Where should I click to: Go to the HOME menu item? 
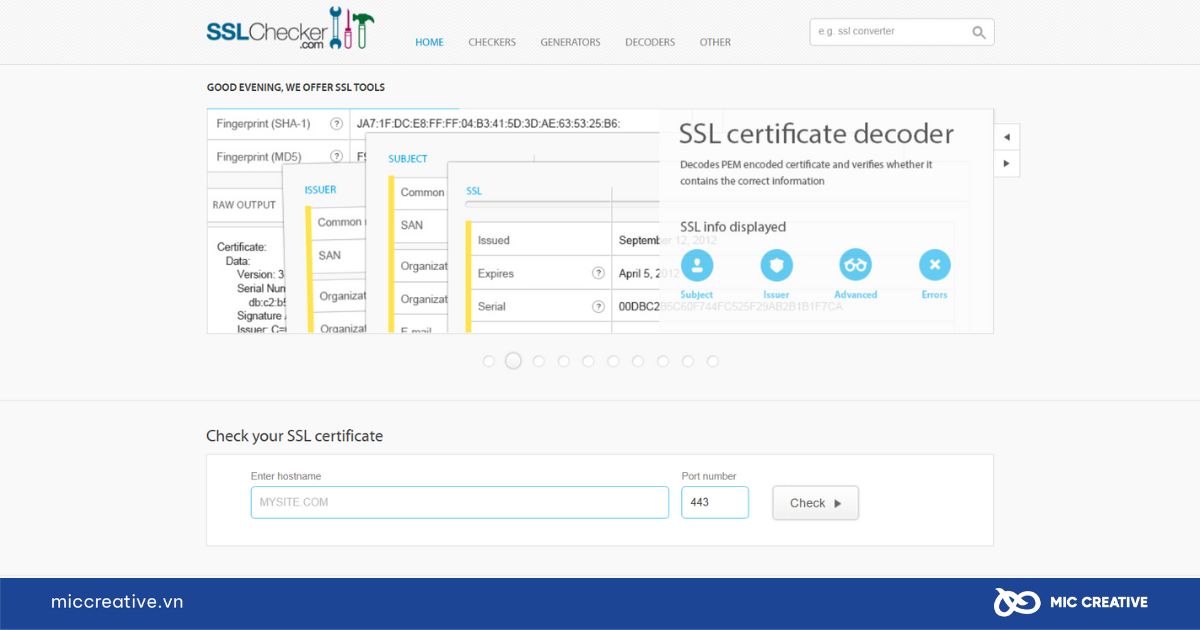(430, 42)
